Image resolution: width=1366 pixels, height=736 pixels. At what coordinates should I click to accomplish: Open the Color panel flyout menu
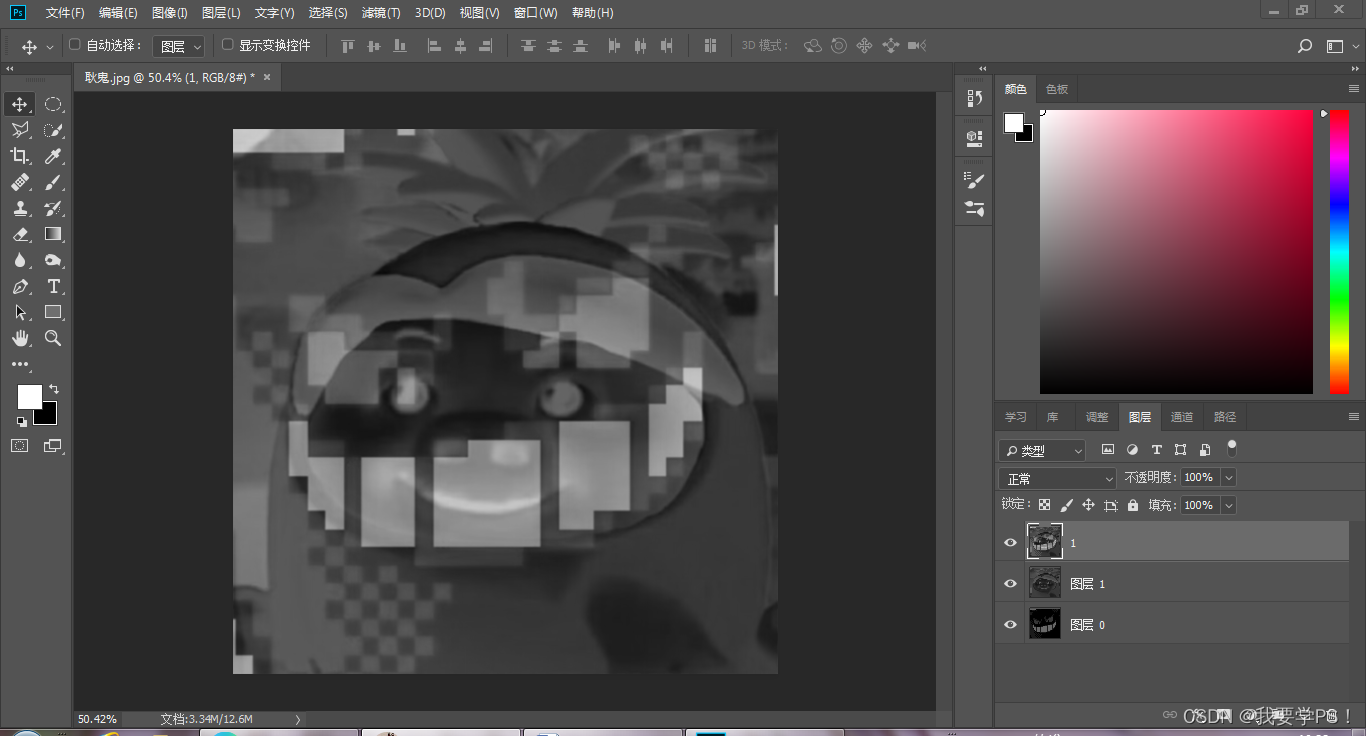pos(1354,89)
